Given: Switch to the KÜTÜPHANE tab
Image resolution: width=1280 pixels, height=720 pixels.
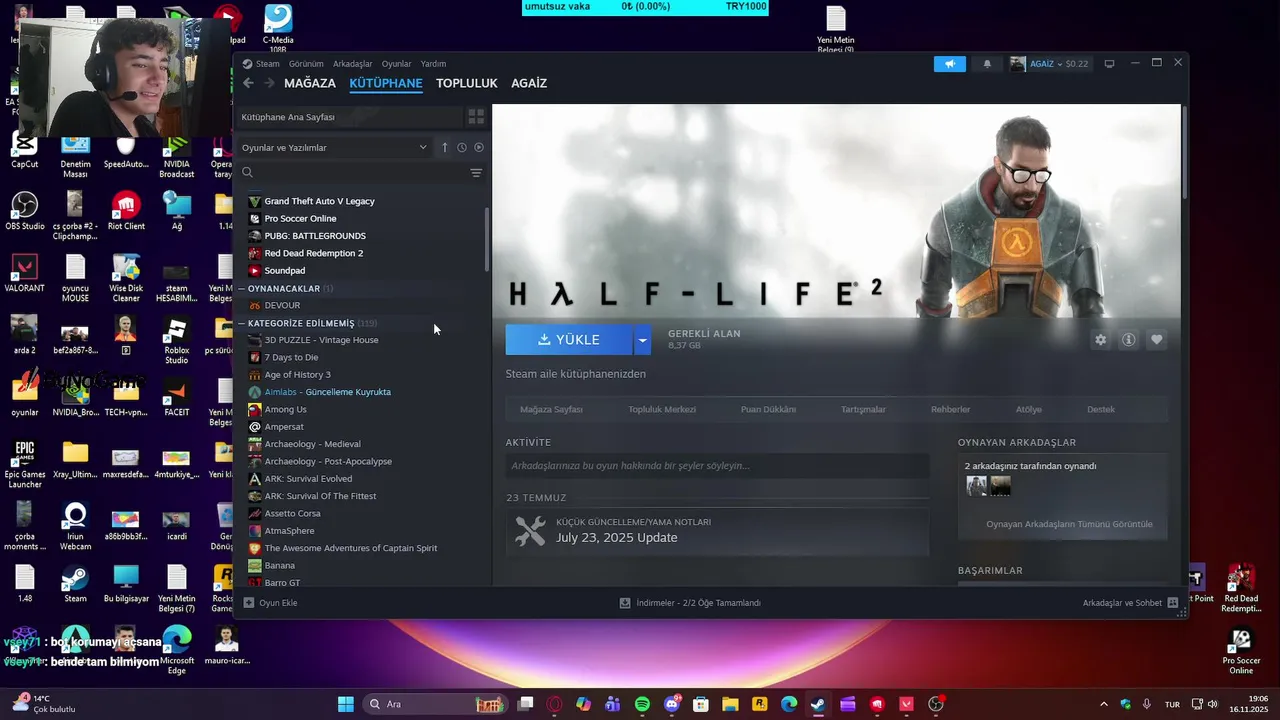Looking at the screenshot, I should [x=386, y=83].
